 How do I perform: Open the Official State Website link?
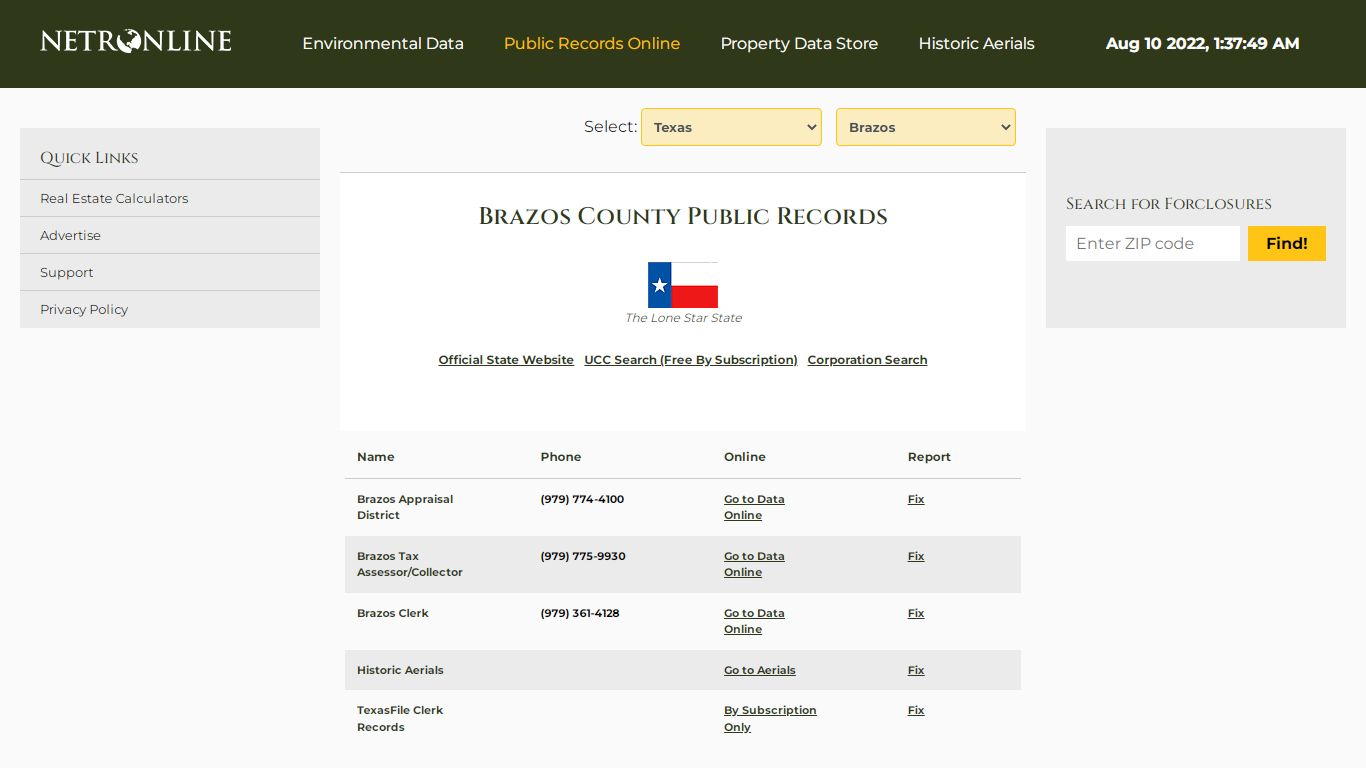pos(506,360)
